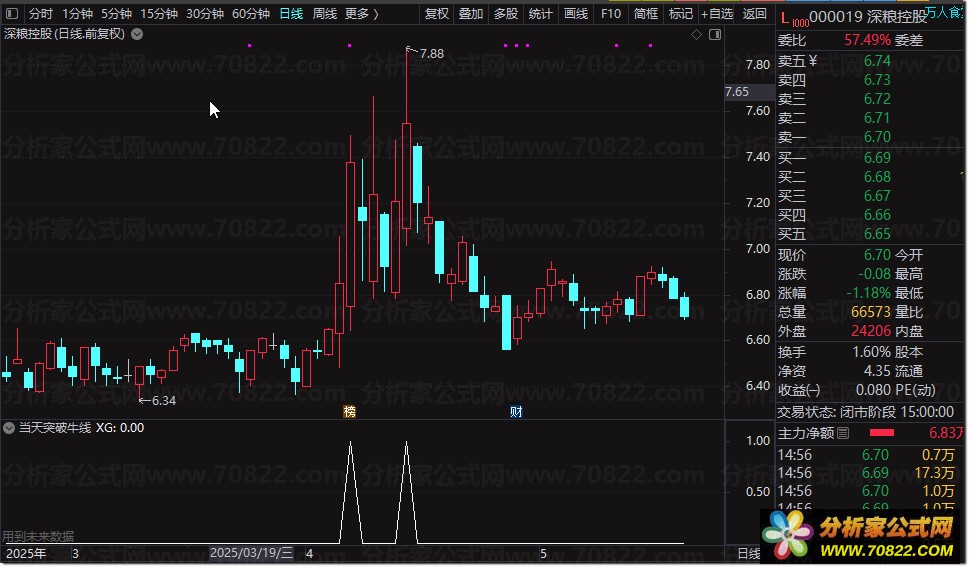Click the 17.3万 trade tick row
This screenshot has height=567, width=970.
coord(865,473)
